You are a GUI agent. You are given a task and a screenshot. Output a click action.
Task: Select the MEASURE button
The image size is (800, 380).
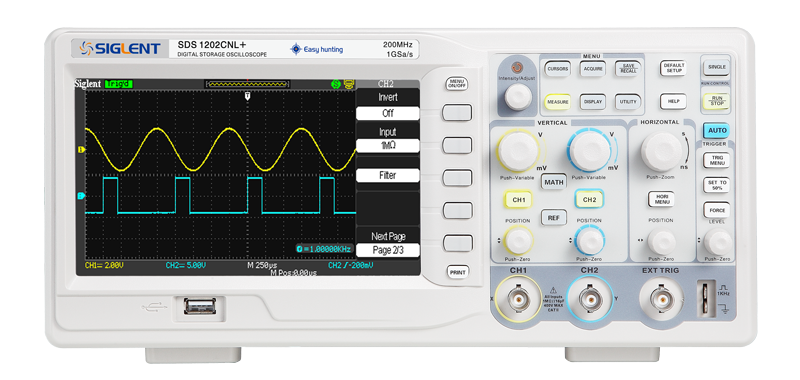tap(557, 102)
